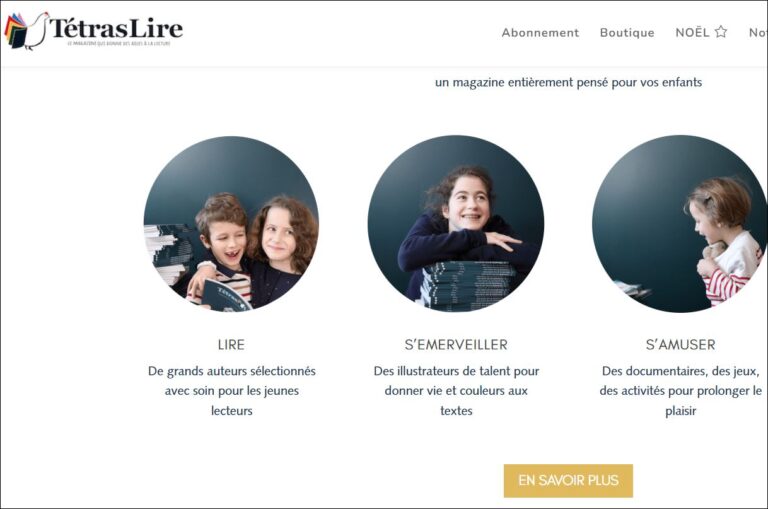The image size is (768, 509).
Task: Click the TétrasLire wordmark text
Action: tap(116, 28)
